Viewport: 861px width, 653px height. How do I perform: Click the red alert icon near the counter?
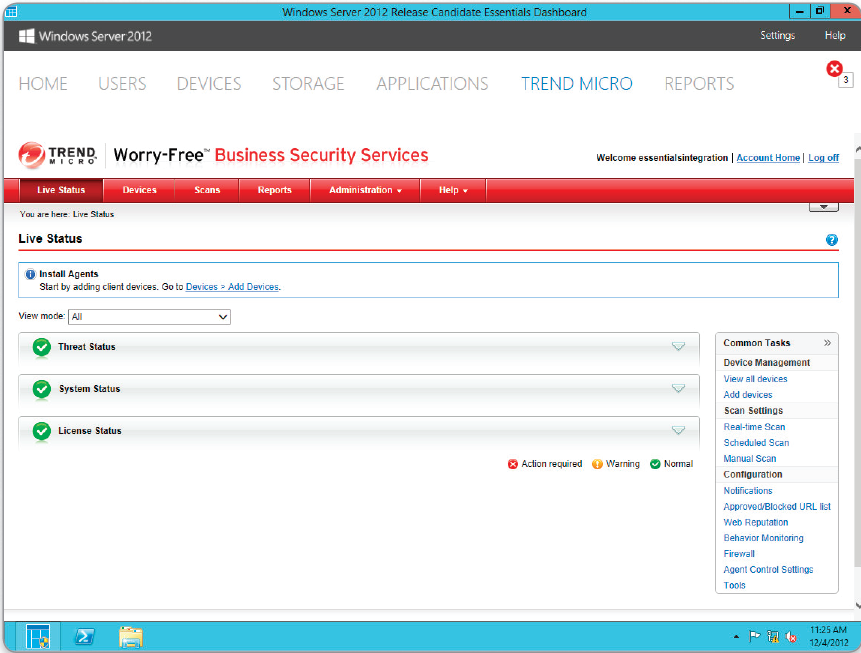pos(834,69)
